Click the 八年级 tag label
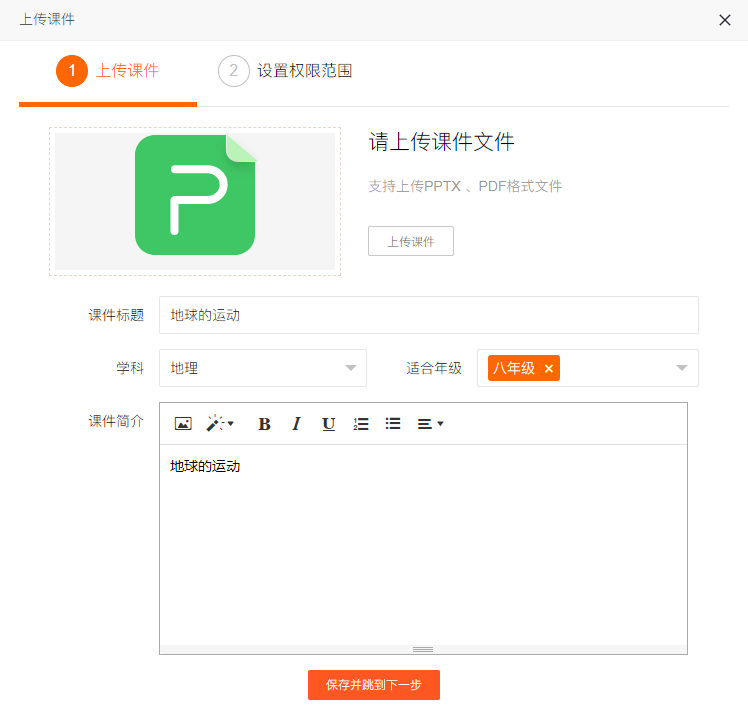Screen dimensions: 748x721 [514, 368]
